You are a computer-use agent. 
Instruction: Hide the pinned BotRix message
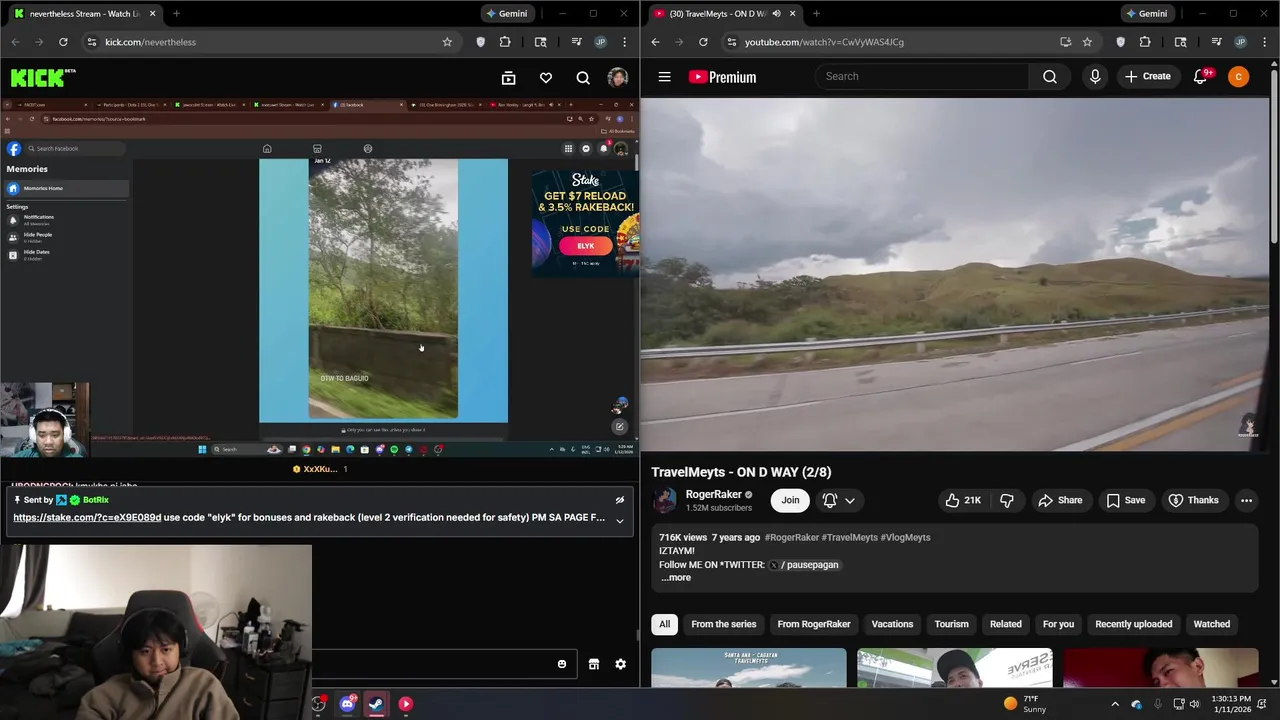pos(620,500)
